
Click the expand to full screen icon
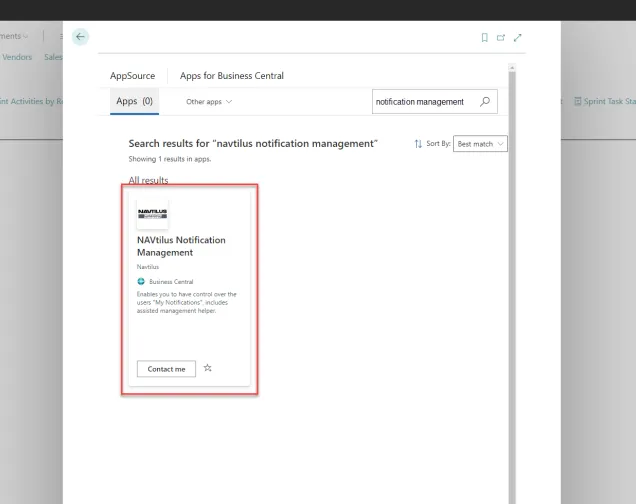click(x=518, y=38)
